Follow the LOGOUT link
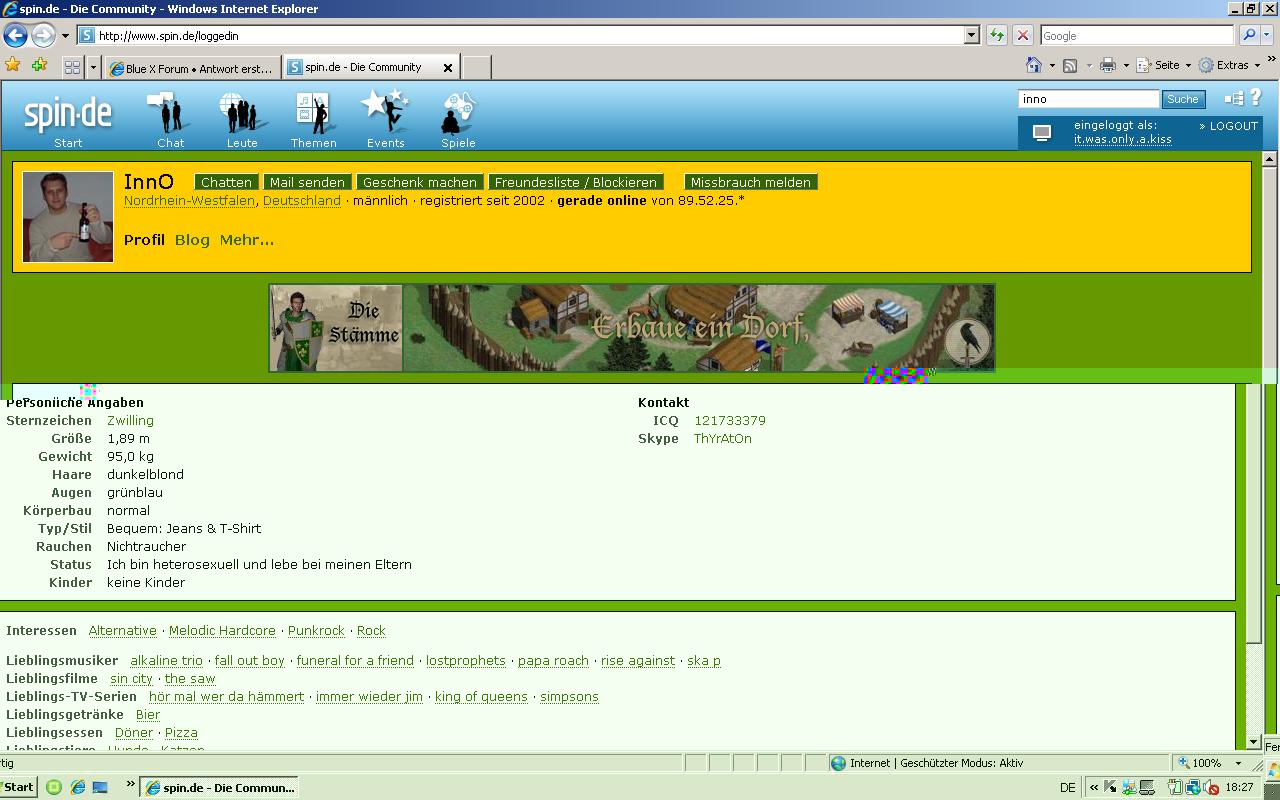The image size is (1280, 800). click(x=1233, y=126)
